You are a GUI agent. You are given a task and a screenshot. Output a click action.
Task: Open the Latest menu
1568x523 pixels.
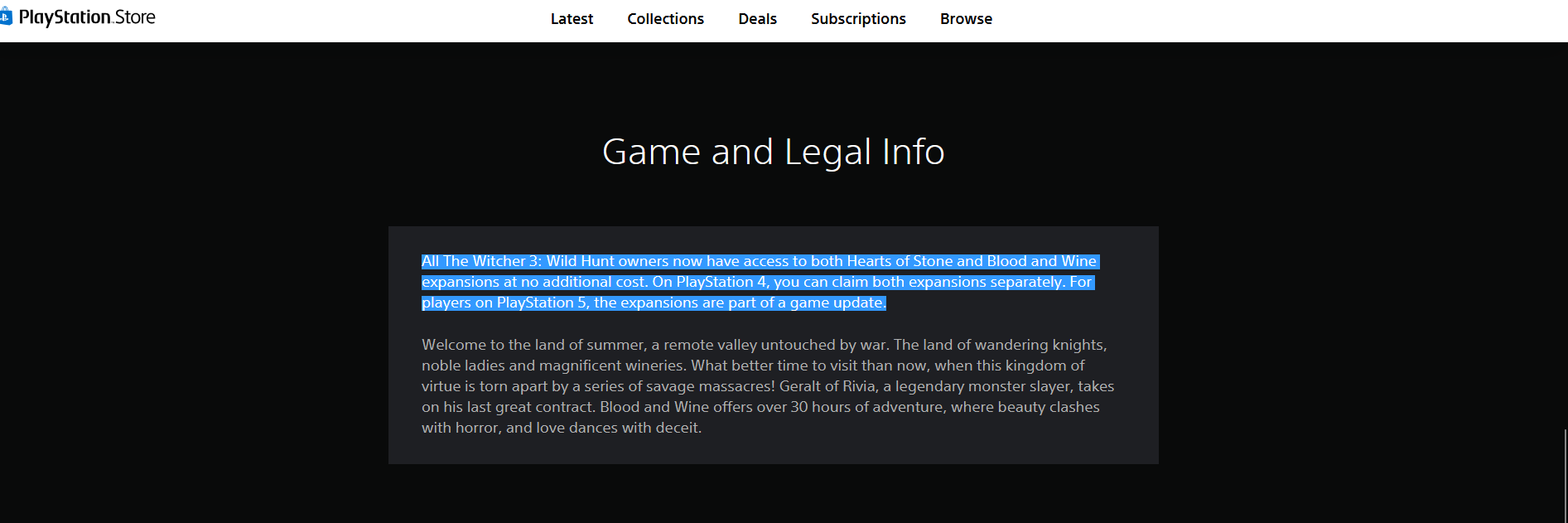(x=572, y=19)
